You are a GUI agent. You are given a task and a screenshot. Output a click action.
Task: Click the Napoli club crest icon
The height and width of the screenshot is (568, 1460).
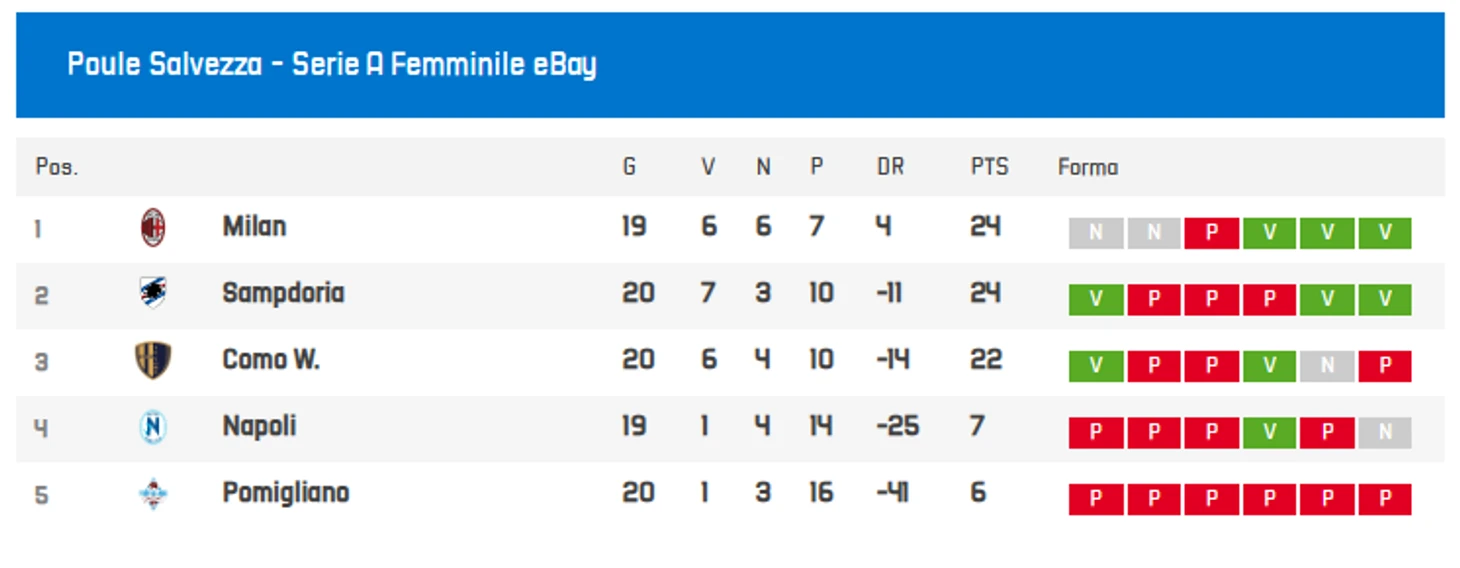(153, 427)
